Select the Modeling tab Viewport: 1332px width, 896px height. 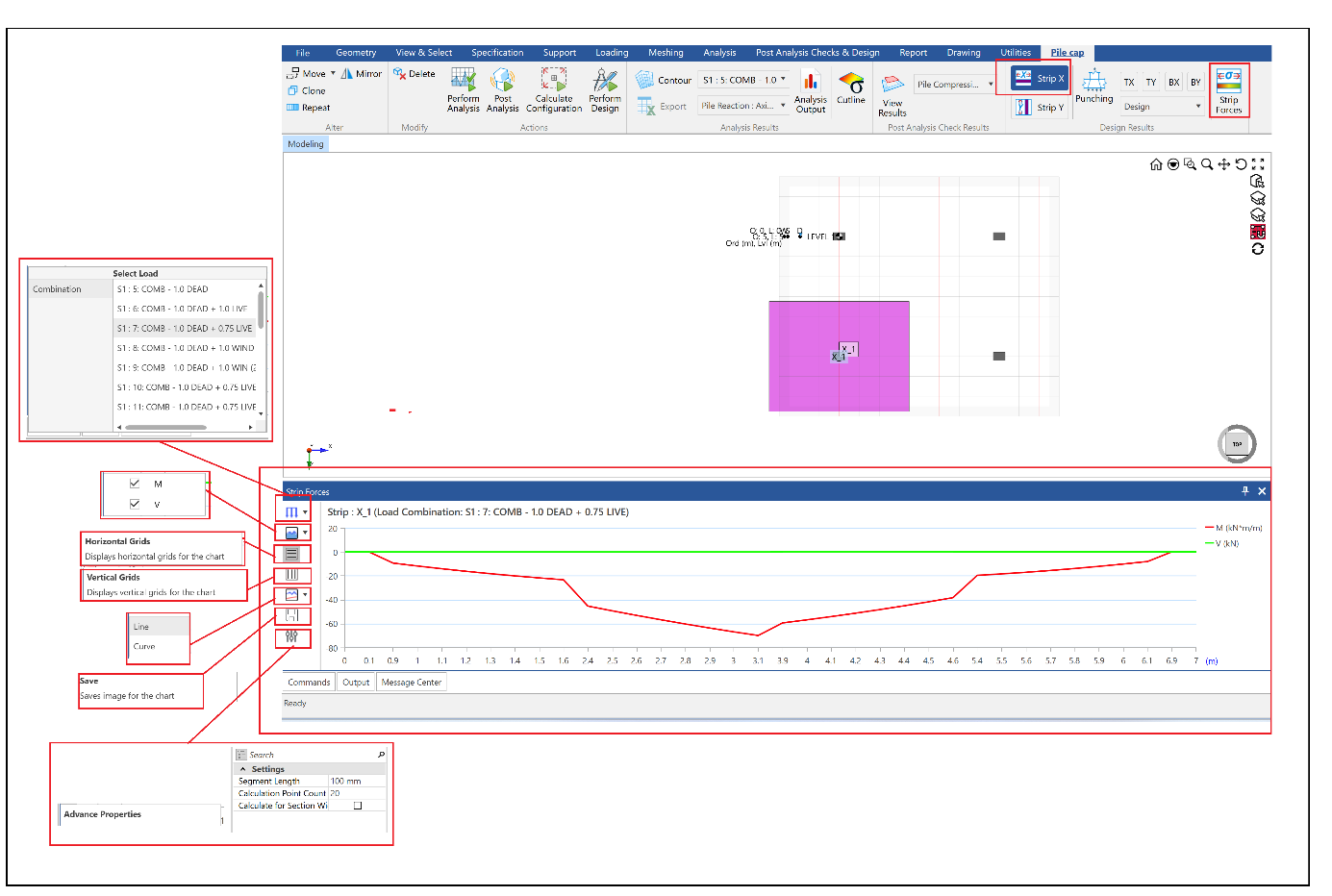point(306,144)
